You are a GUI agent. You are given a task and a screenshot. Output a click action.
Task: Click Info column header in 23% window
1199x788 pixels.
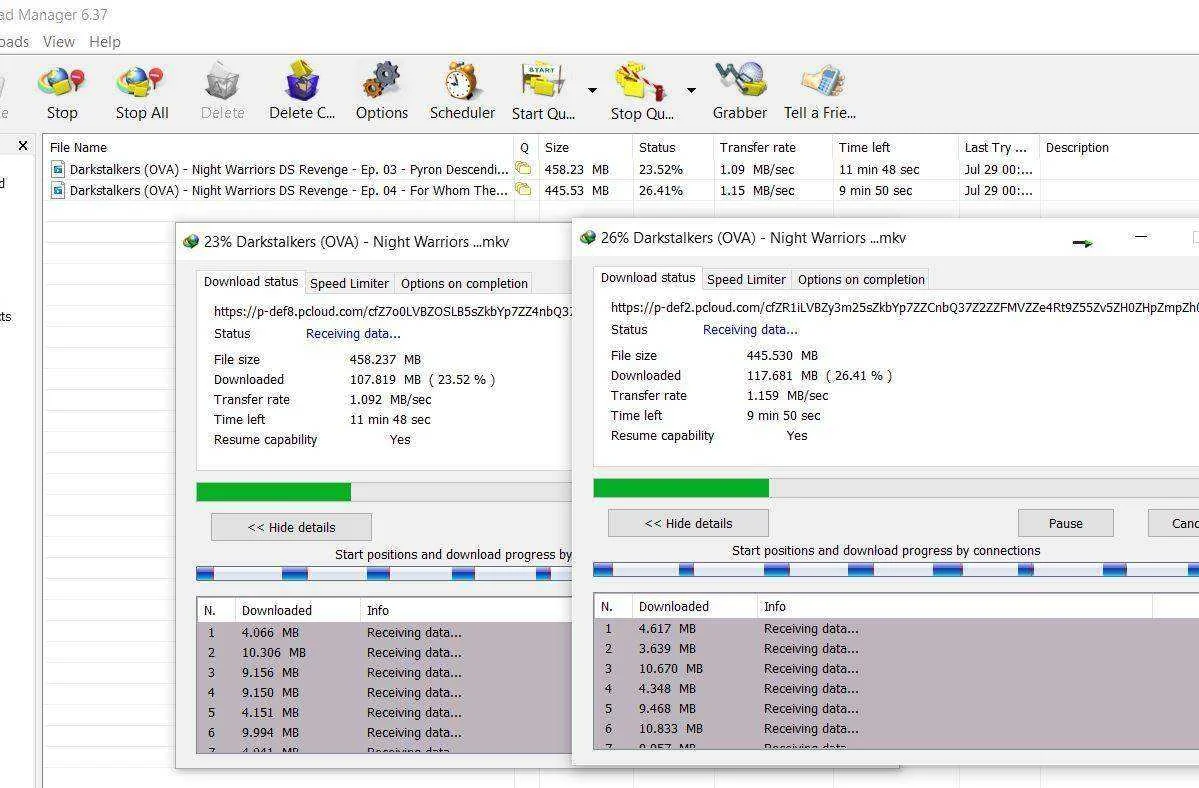(466, 610)
